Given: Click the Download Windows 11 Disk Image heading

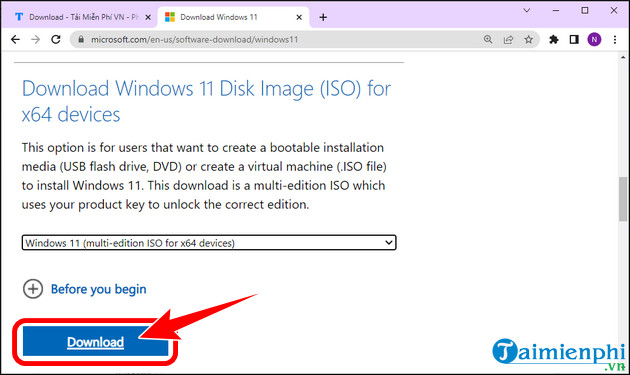Looking at the screenshot, I should click(x=206, y=101).
